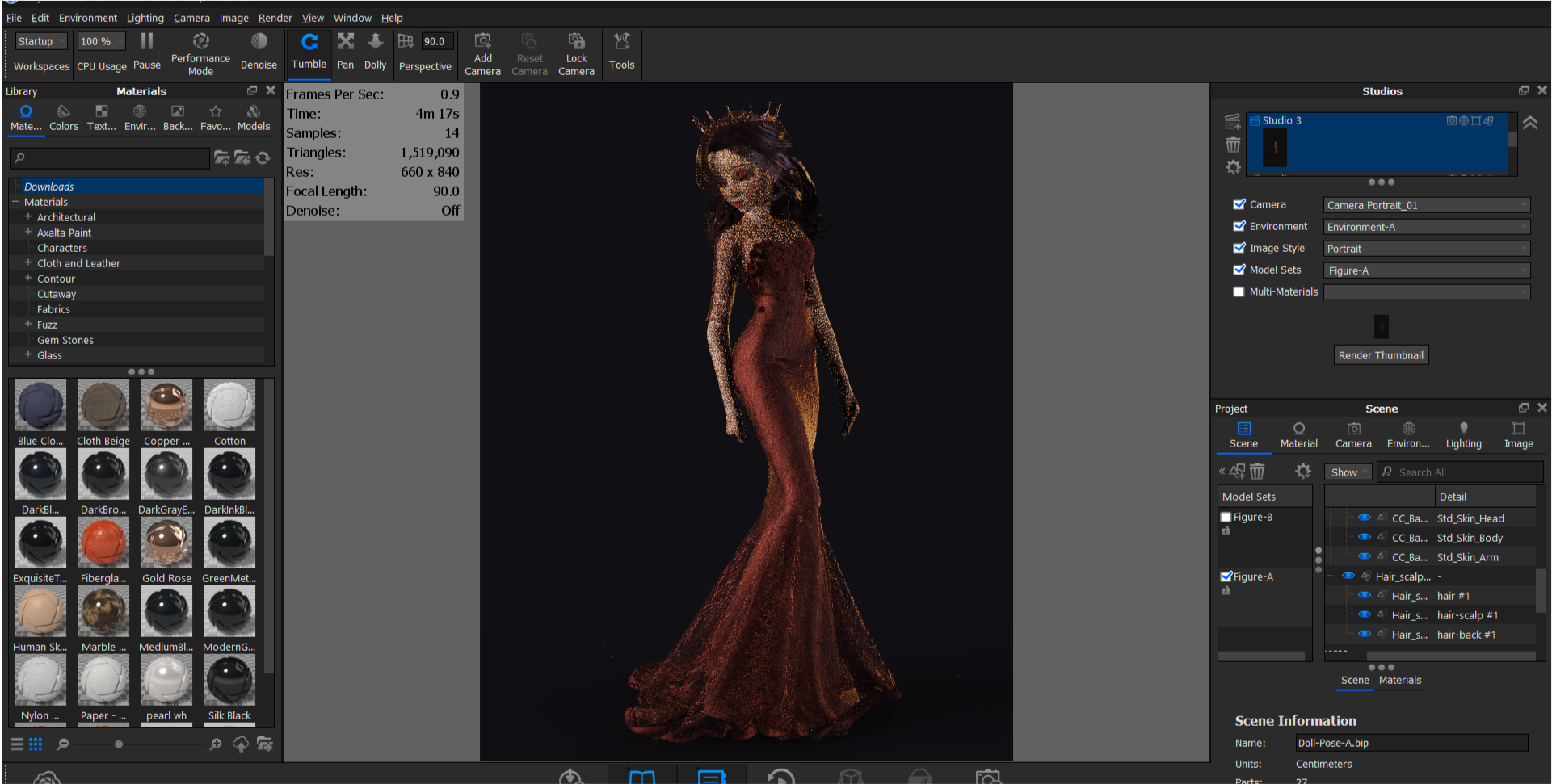Image resolution: width=1552 pixels, height=784 pixels.
Task: Open the Favorites library tab
Action: [216, 117]
